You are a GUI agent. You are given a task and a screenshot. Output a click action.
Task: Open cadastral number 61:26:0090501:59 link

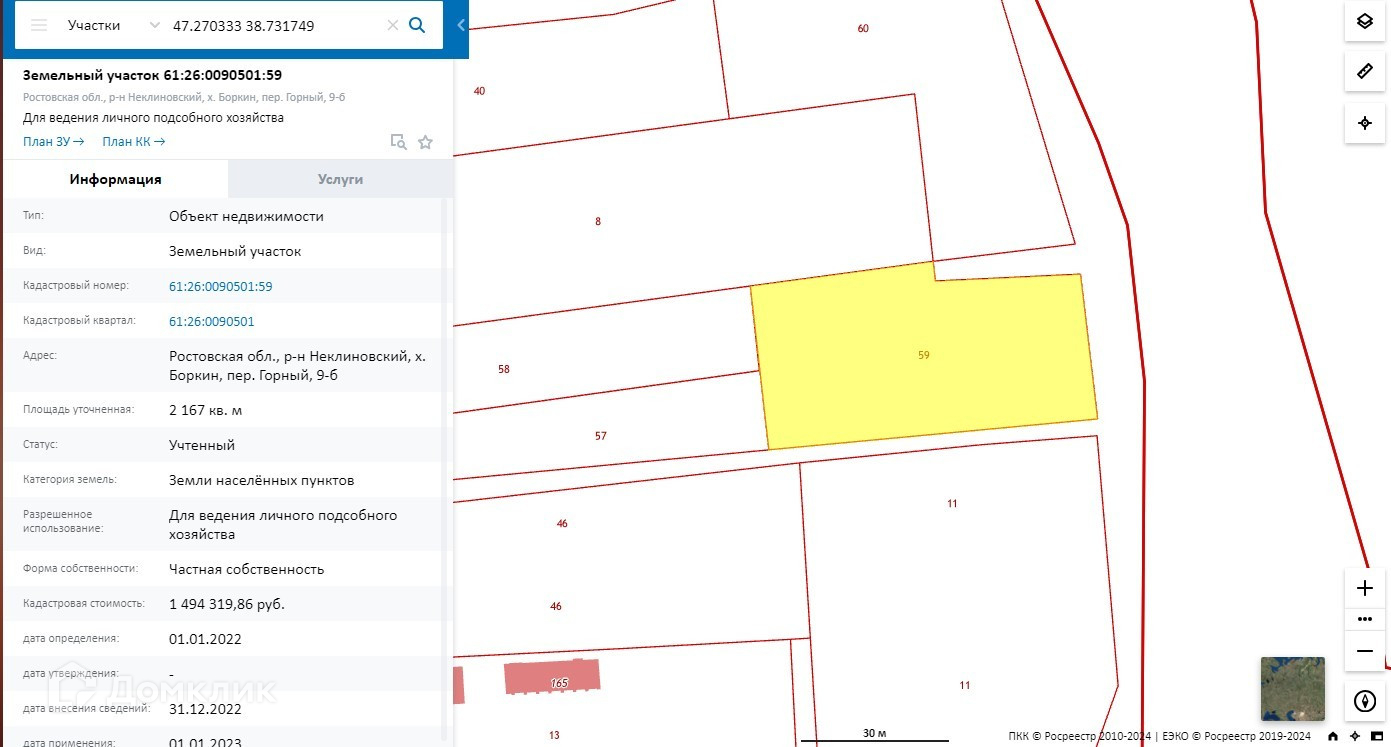point(221,287)
